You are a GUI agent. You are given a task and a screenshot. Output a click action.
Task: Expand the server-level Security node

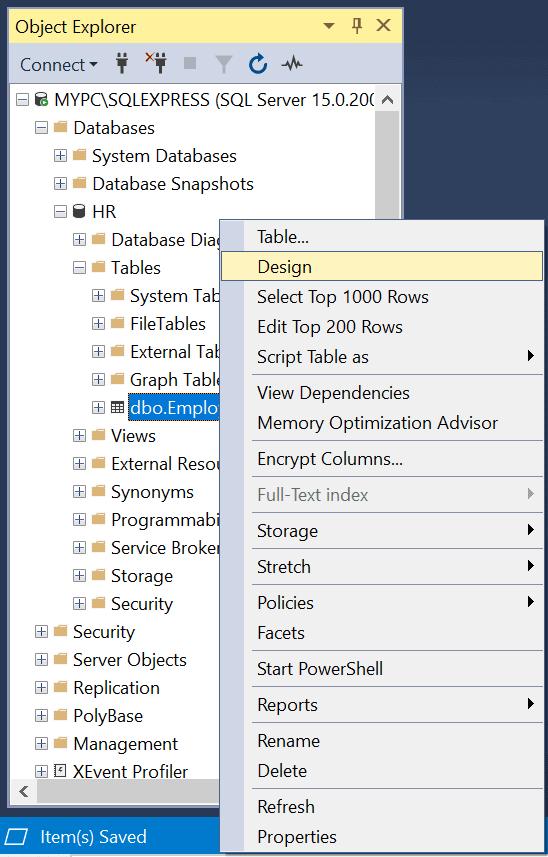(42, 632)
